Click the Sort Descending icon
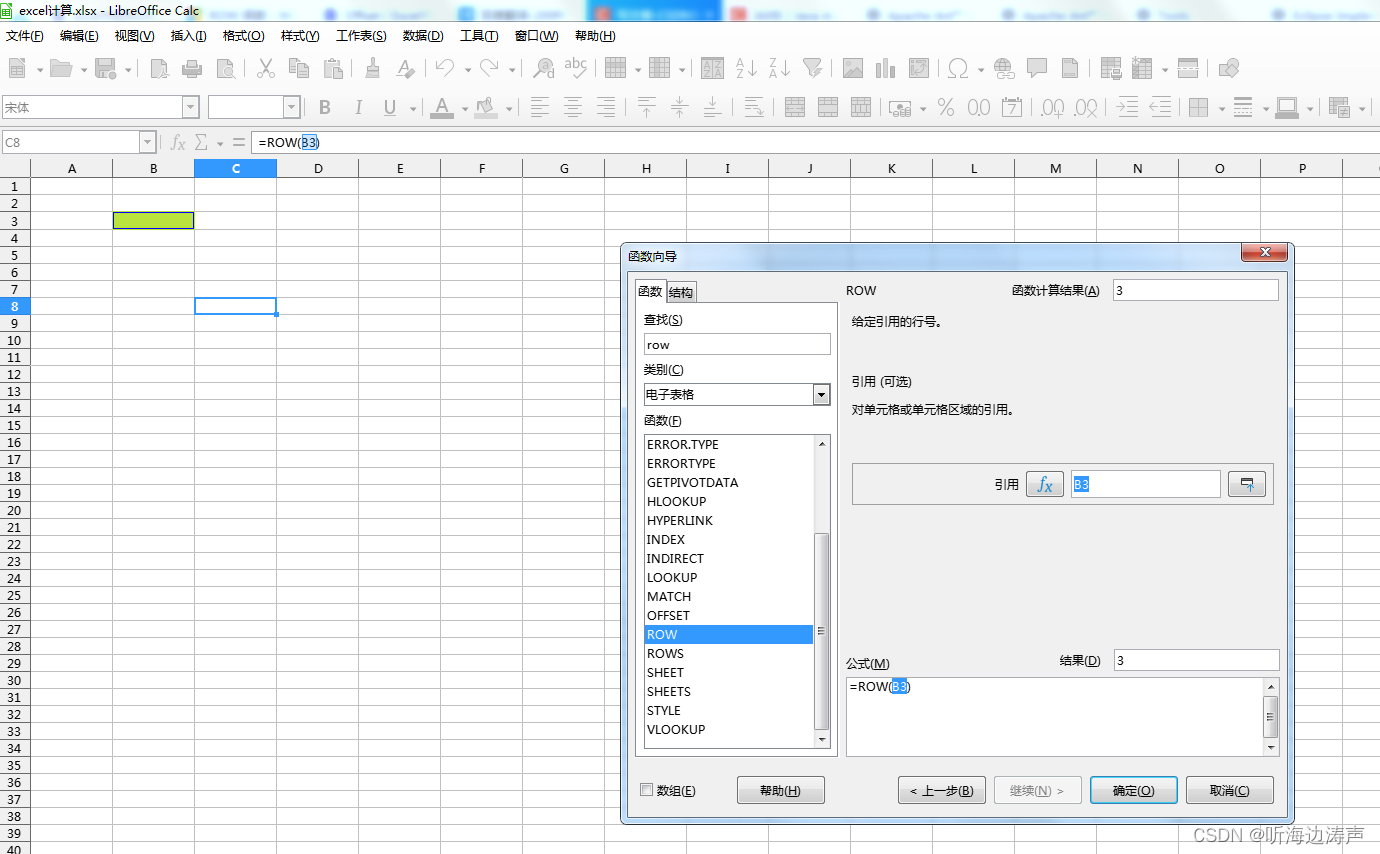 pos(780,68)
